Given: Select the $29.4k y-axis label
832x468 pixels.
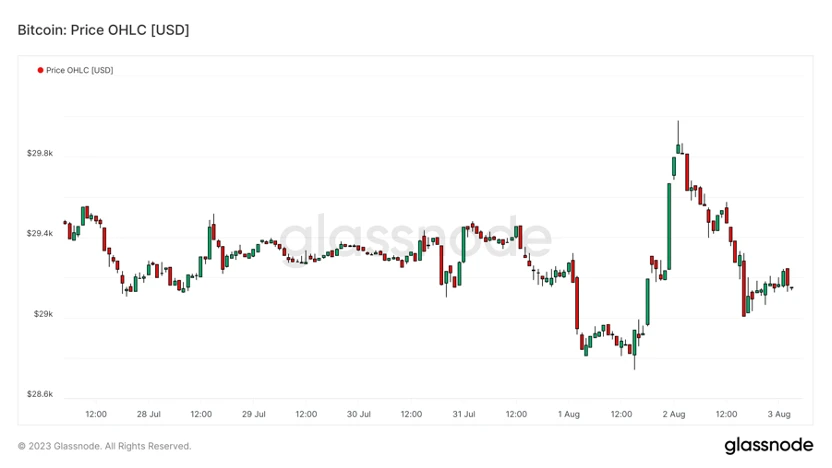Looking at the screenshot, I should tap(40, 234).
